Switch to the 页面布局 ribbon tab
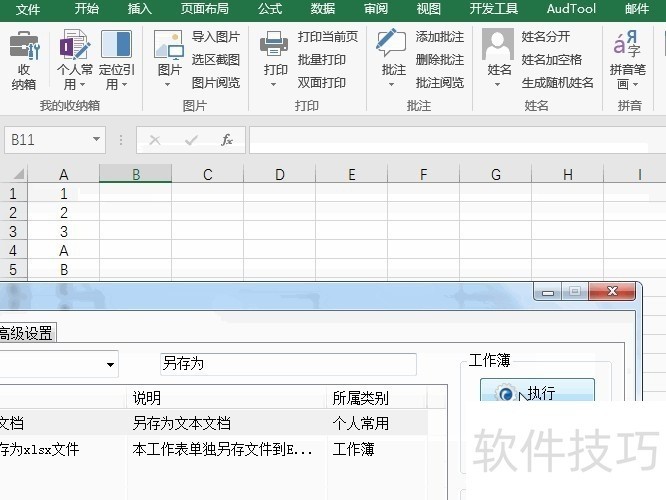The image size is (666, 500). (204, 8)
